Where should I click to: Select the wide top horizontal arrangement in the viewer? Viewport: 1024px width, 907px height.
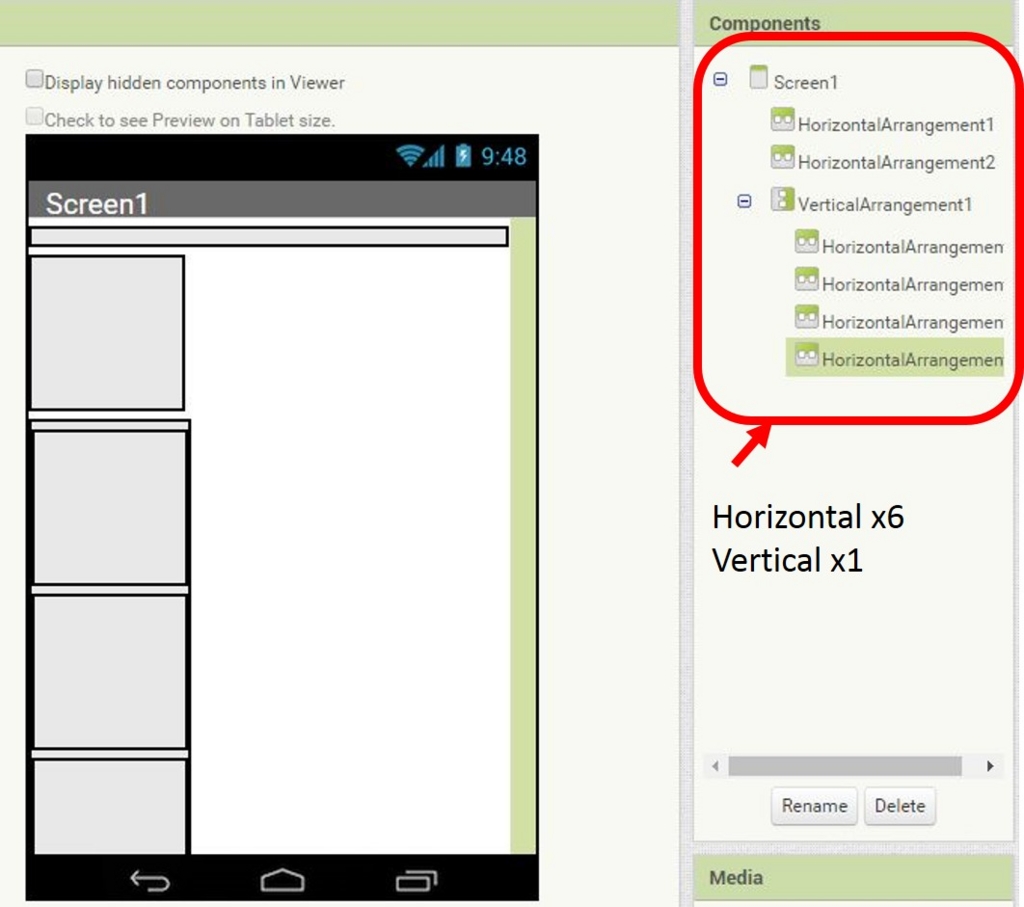269,236
